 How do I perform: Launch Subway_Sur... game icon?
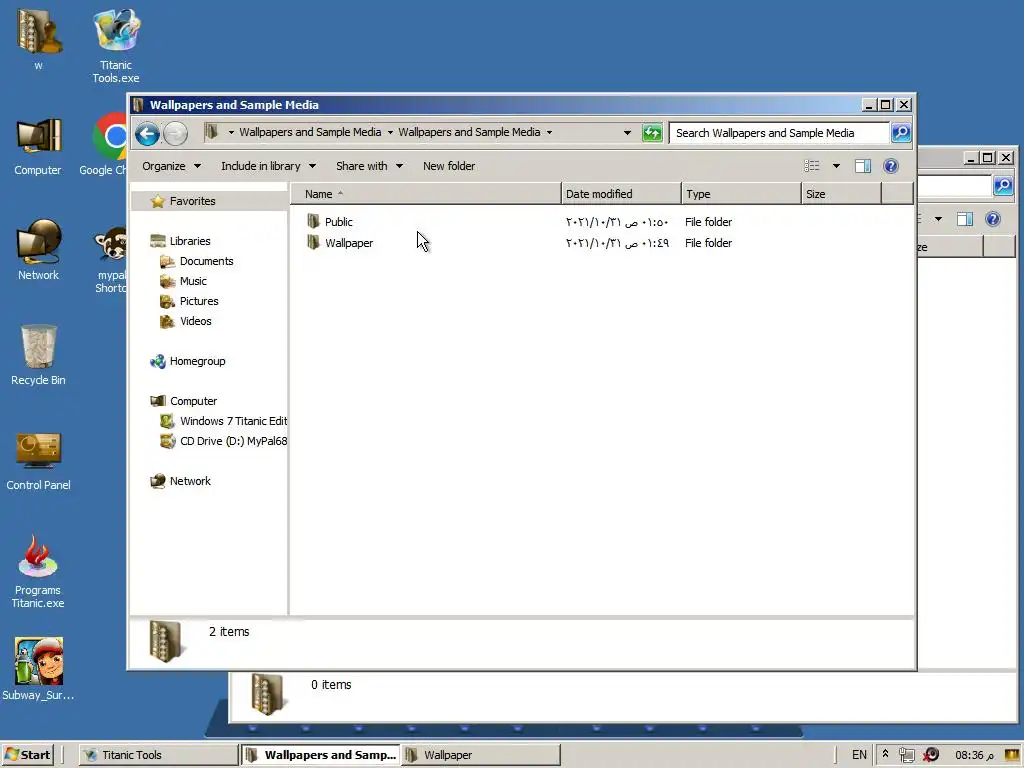(x=38, y=669)
